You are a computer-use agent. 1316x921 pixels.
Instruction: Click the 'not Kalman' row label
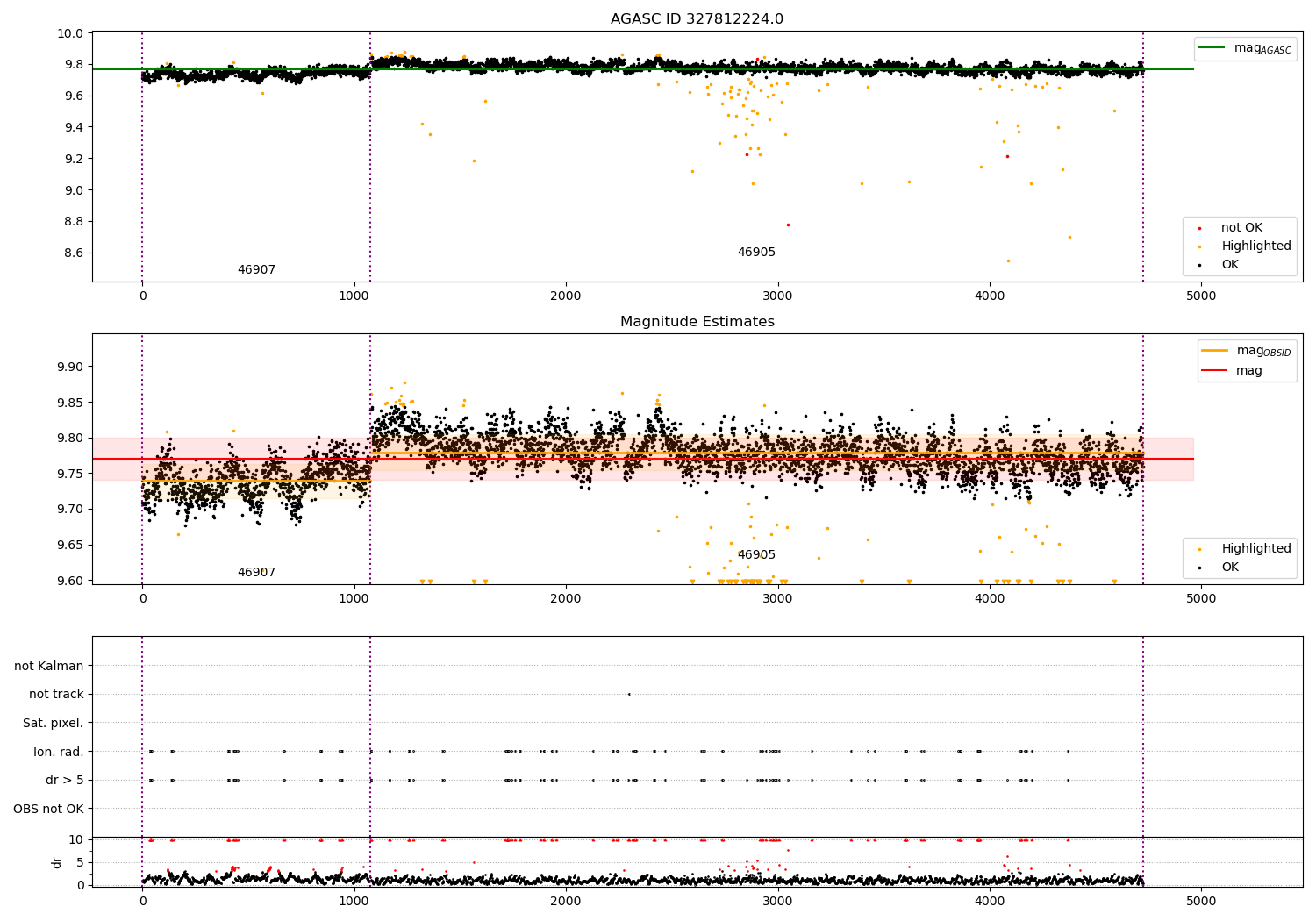click(49, 666)
